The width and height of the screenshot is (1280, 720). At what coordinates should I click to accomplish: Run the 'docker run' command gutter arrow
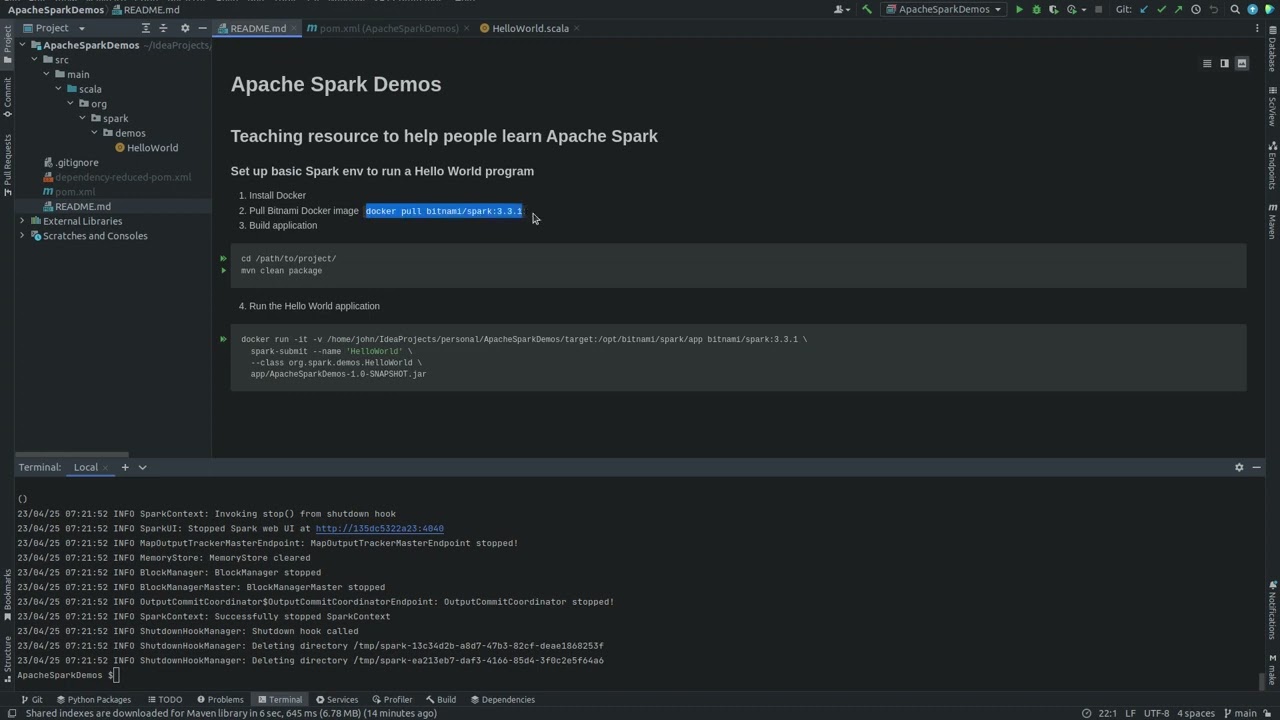(x=223, y=339)
